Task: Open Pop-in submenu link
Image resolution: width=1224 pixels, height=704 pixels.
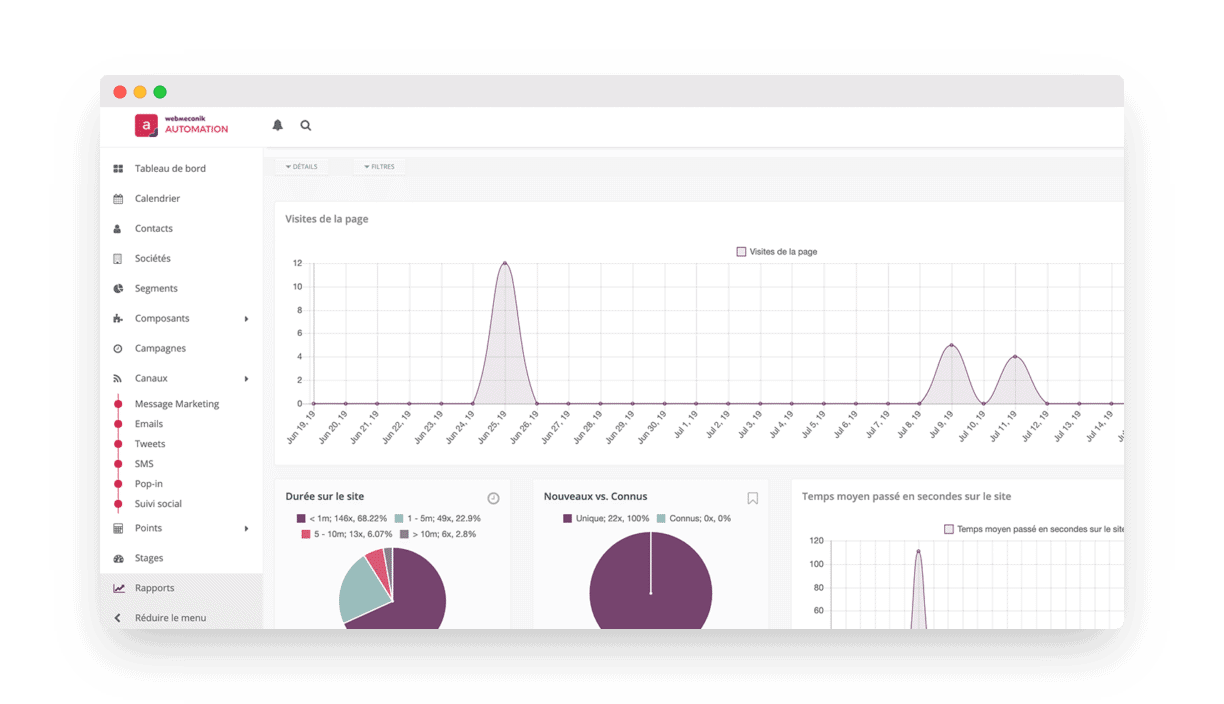Action: click(149, 484)
